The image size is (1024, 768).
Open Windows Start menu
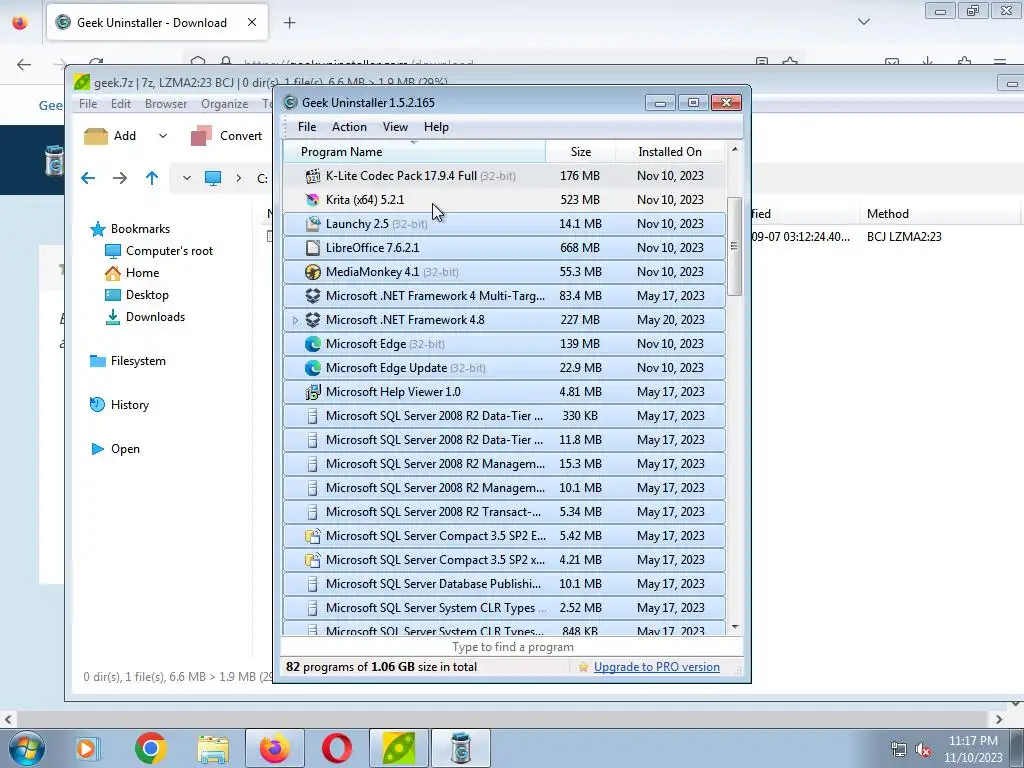[x=26, y=748]
